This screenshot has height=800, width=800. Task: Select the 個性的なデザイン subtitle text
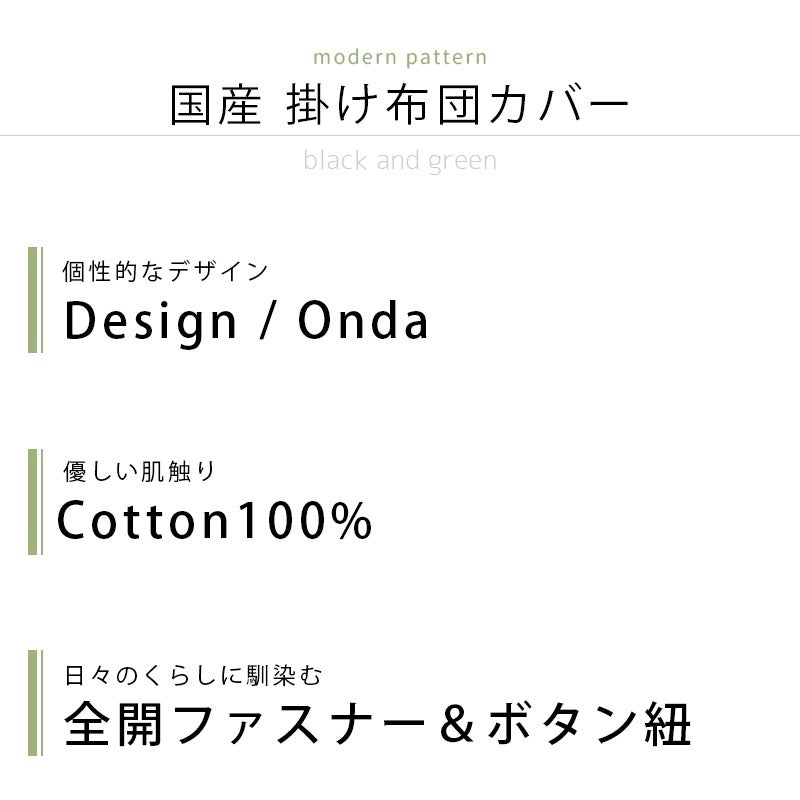165,271
